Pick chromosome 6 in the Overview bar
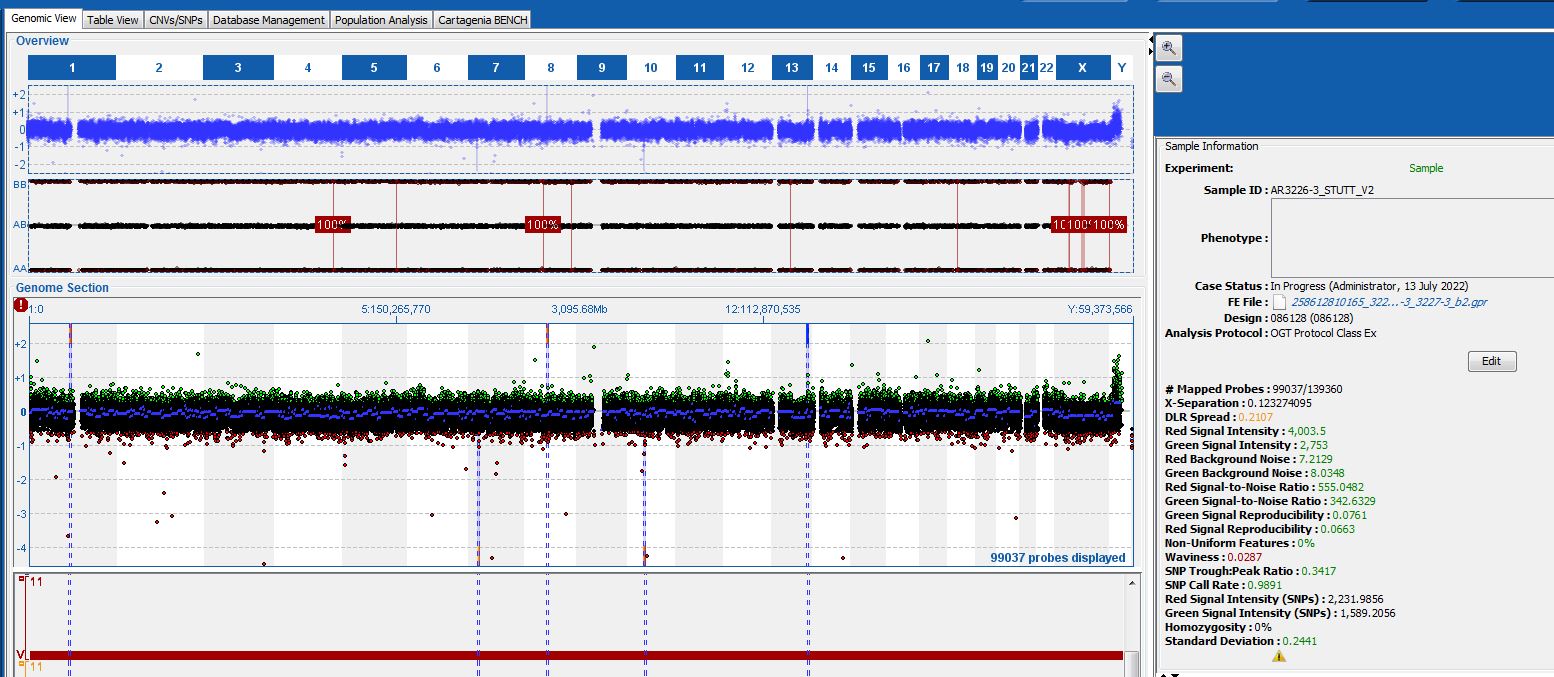 point(437,68)
